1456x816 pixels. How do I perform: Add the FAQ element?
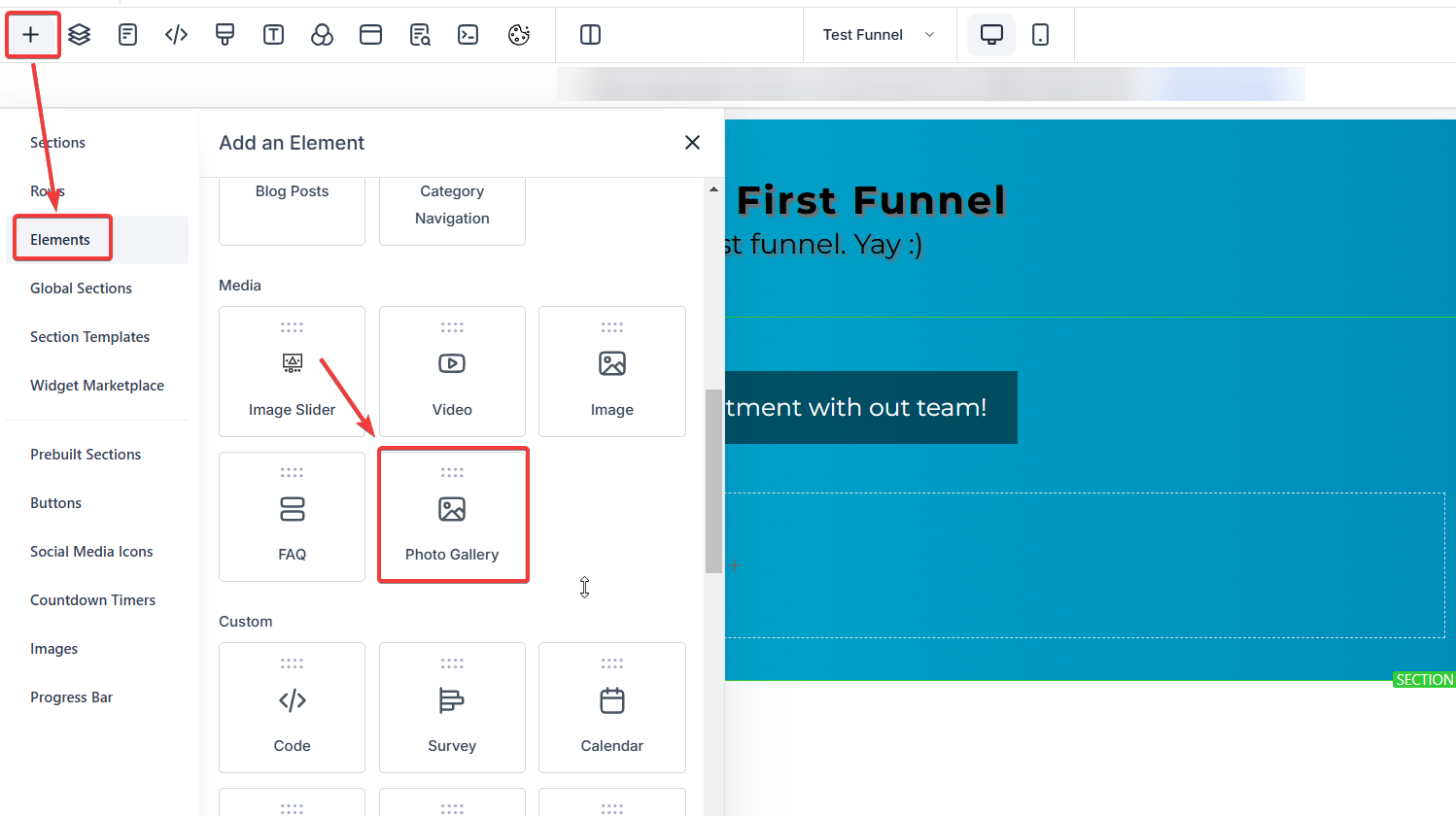coord(292,517)
